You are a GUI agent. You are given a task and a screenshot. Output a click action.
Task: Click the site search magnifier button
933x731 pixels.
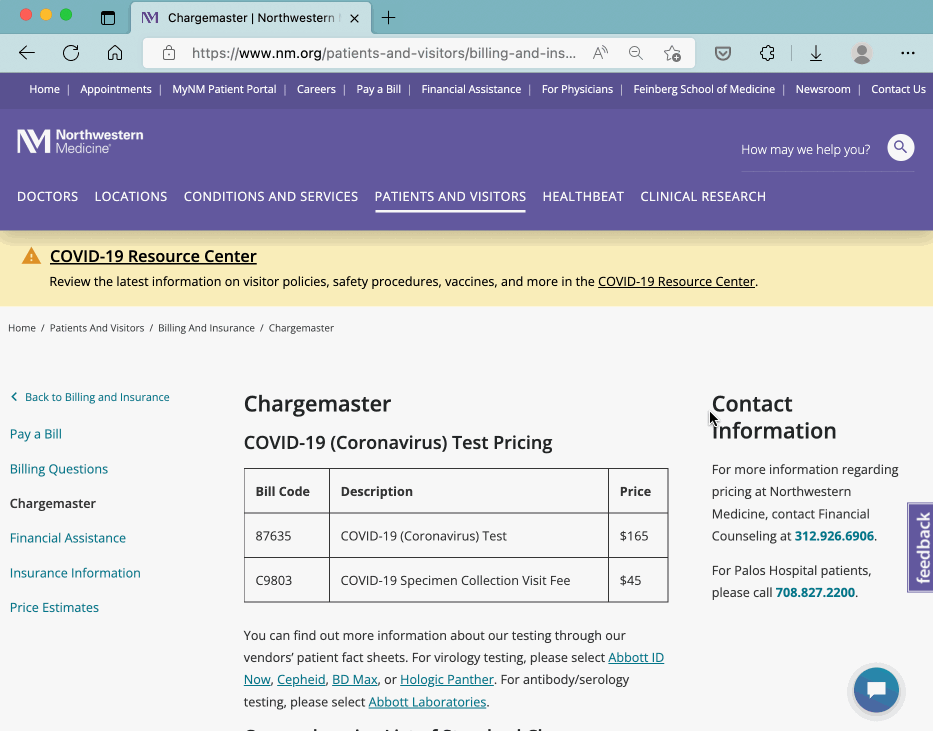click(900, 147)
